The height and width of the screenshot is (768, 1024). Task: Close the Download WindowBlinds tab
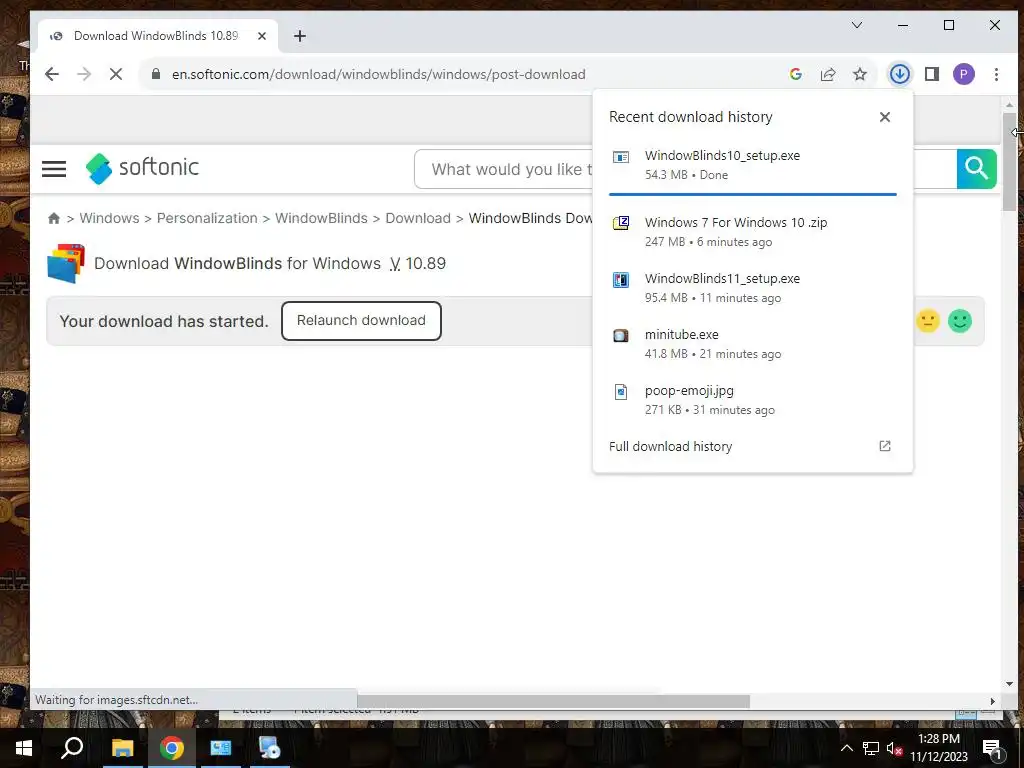click(262, 36)
